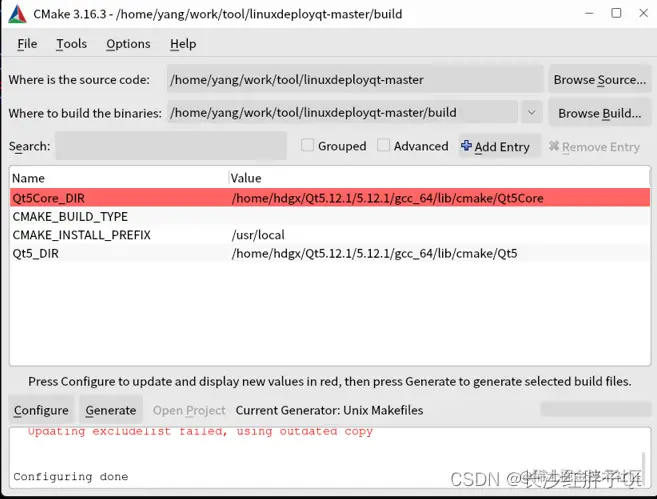Open the Help menu
657x499 pixels.
tap(183, 44)
